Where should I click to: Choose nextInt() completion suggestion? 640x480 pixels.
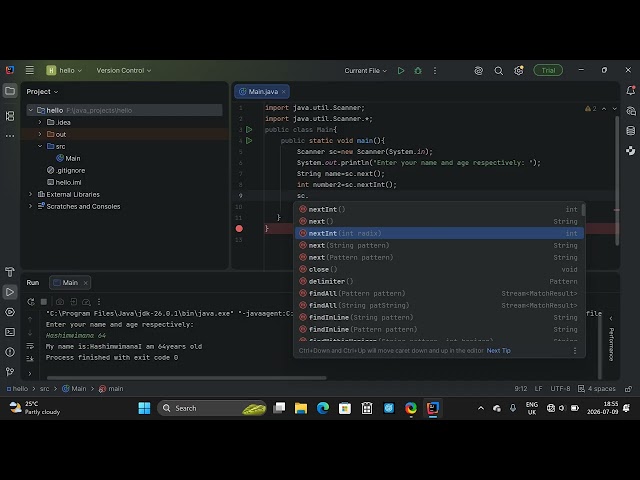pos(439,209)
